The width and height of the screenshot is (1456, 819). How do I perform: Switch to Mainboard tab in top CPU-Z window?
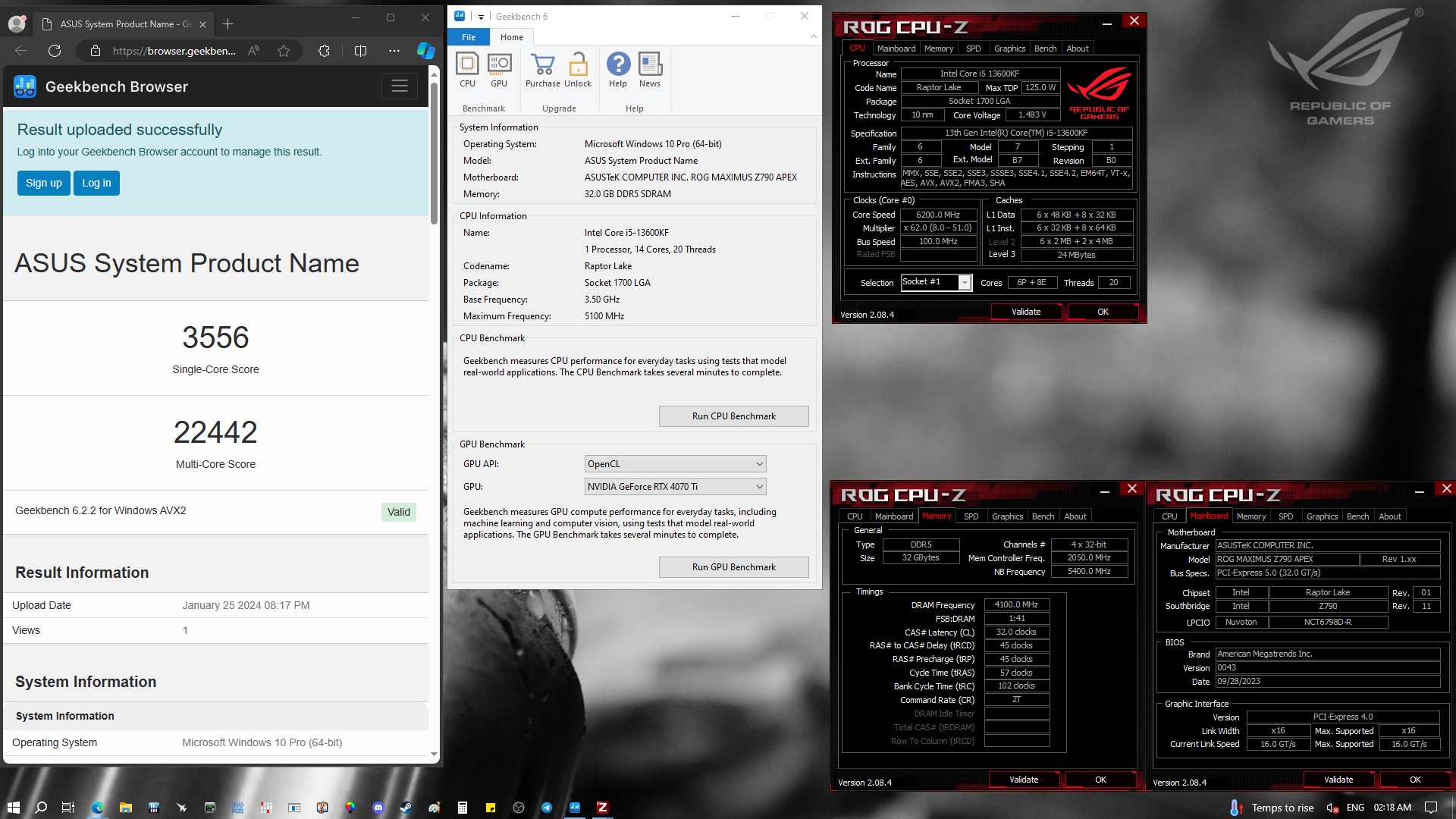[896, 49]
